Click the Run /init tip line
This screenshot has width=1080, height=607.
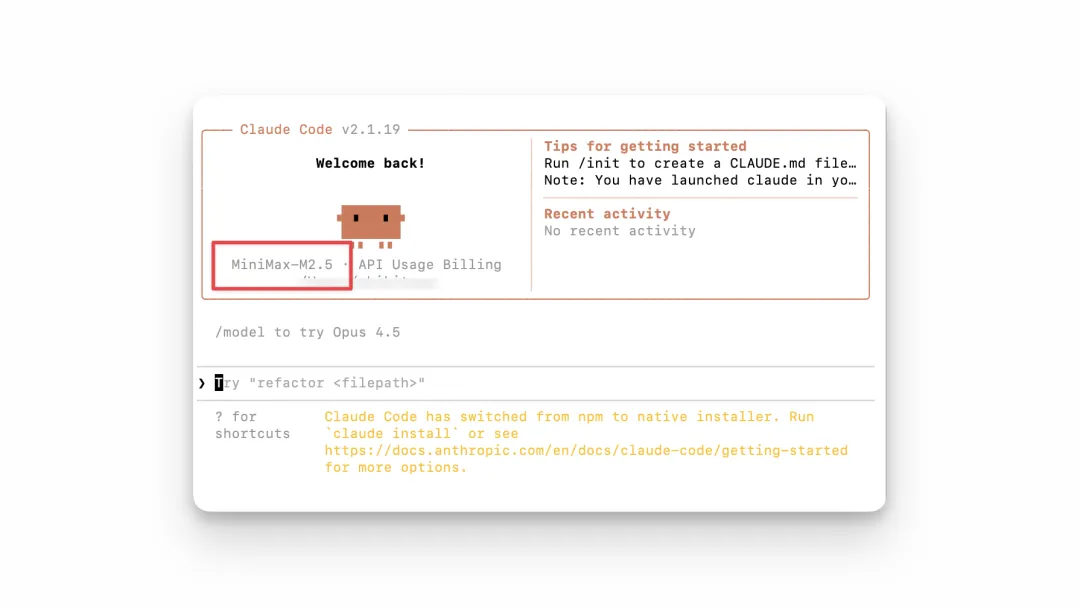click(x=700, y=163)
